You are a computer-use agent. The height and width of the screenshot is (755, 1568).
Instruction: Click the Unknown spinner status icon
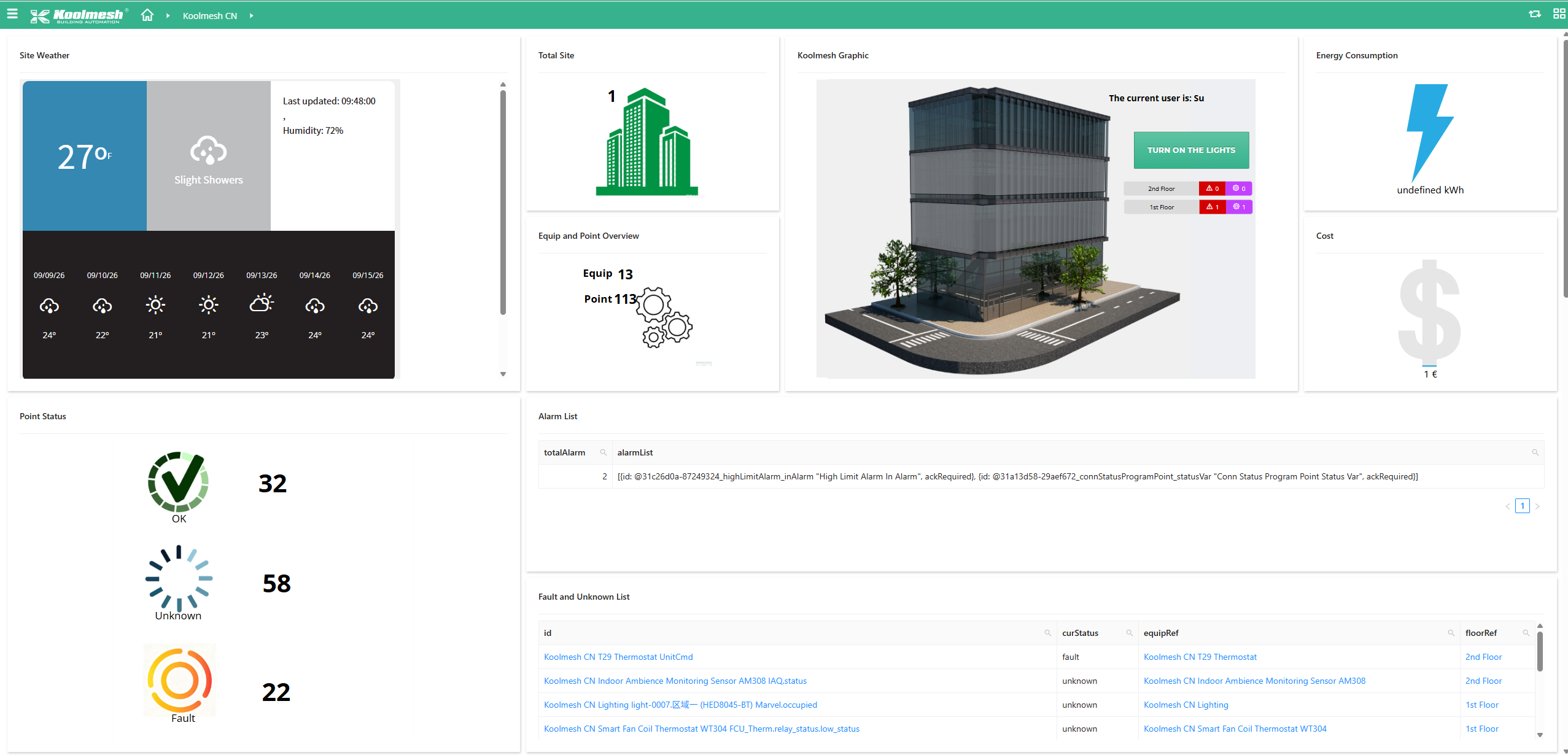coord(179,578)
